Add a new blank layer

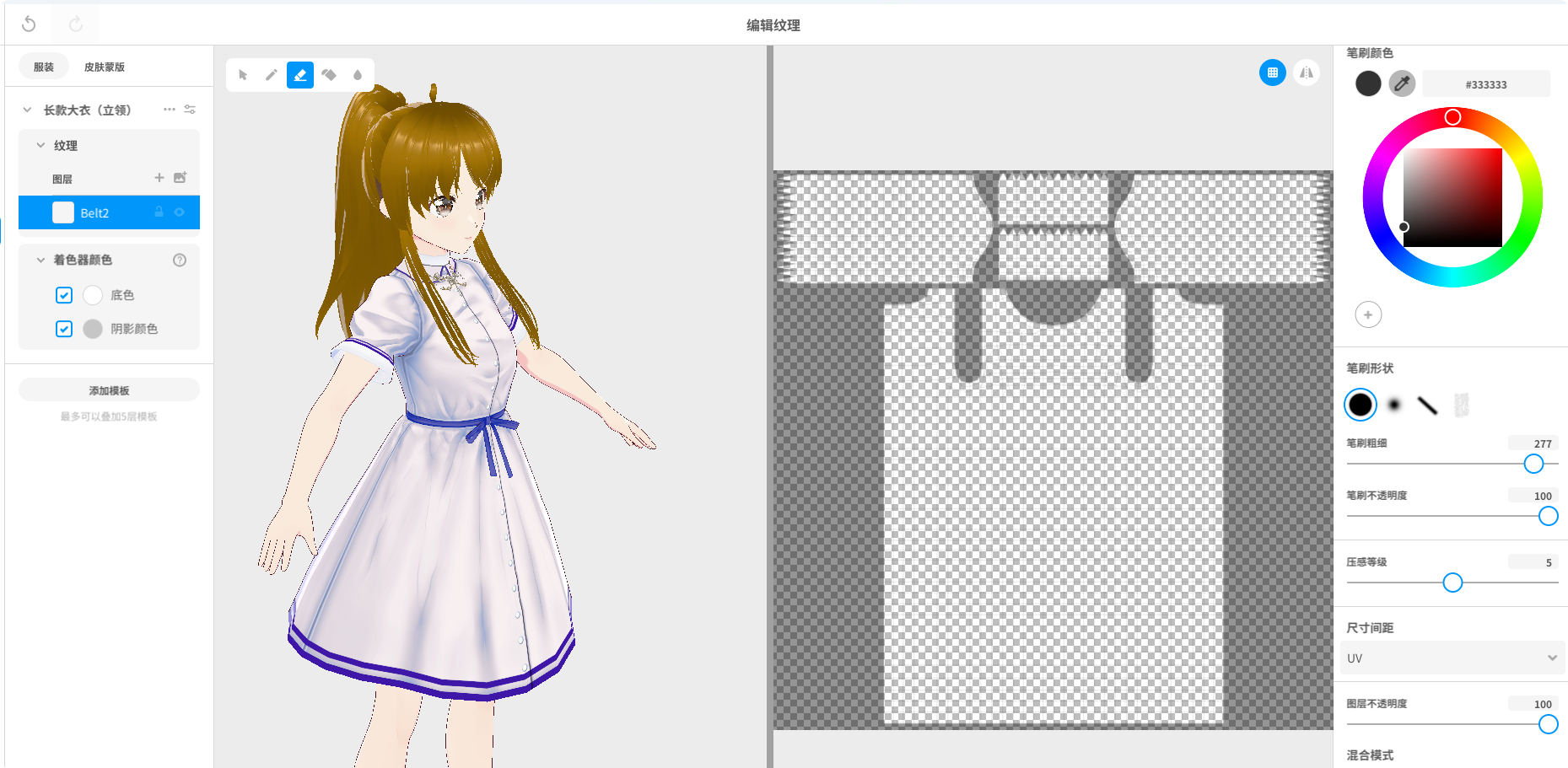(x=159, y=178)
